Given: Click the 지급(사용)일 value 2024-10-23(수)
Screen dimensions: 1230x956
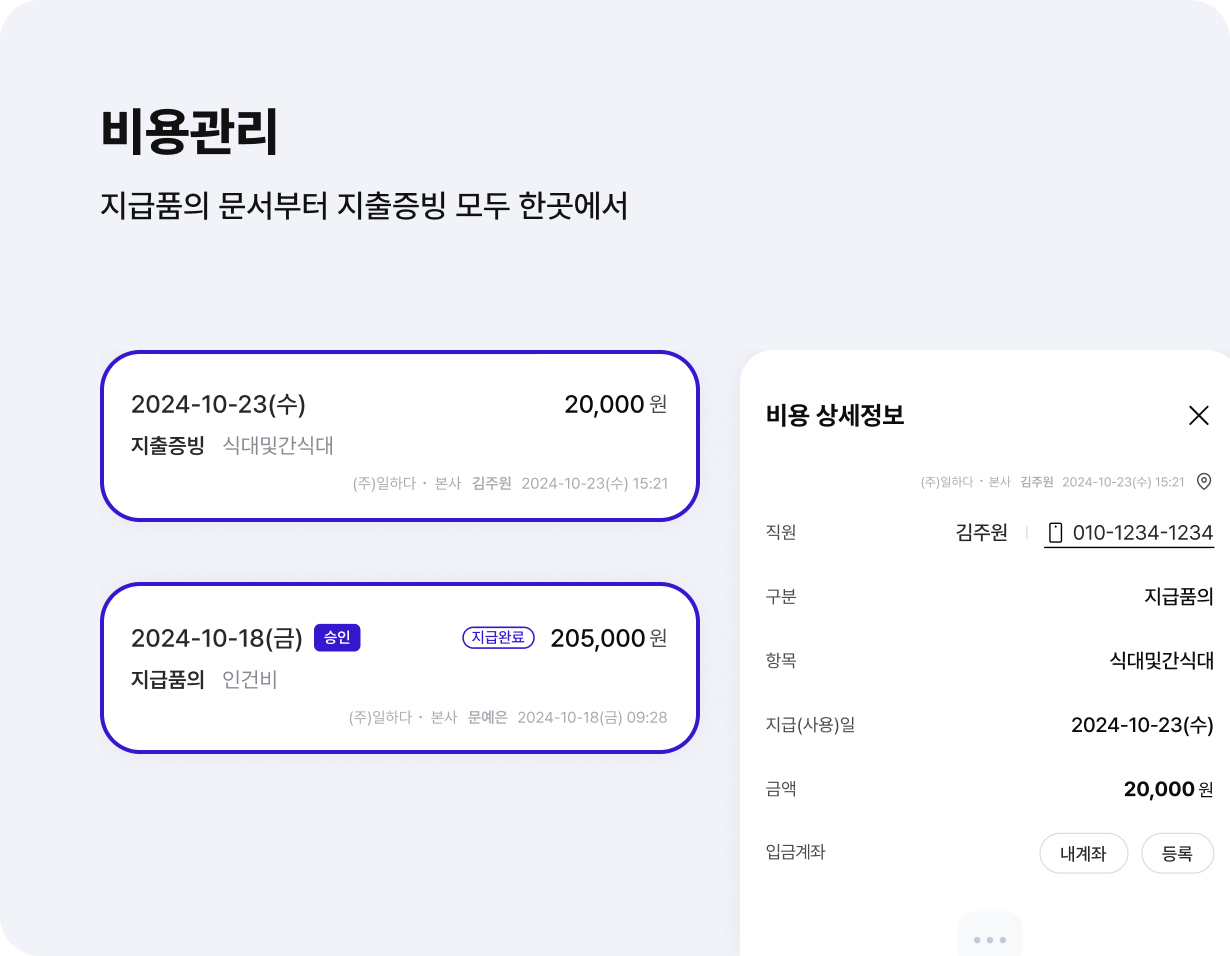Looking at the screenshot, I should click(1142, 725).
